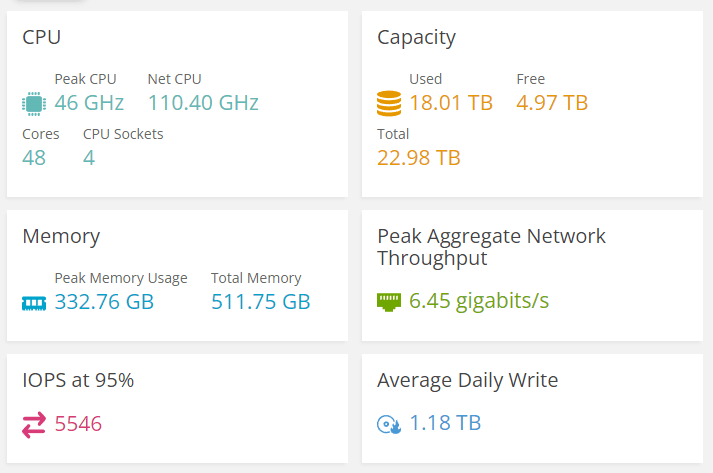This screenshot has height=473, width=713.
Task: Click the Peak Aggregate Network Throughput heading
Action: 491,247
